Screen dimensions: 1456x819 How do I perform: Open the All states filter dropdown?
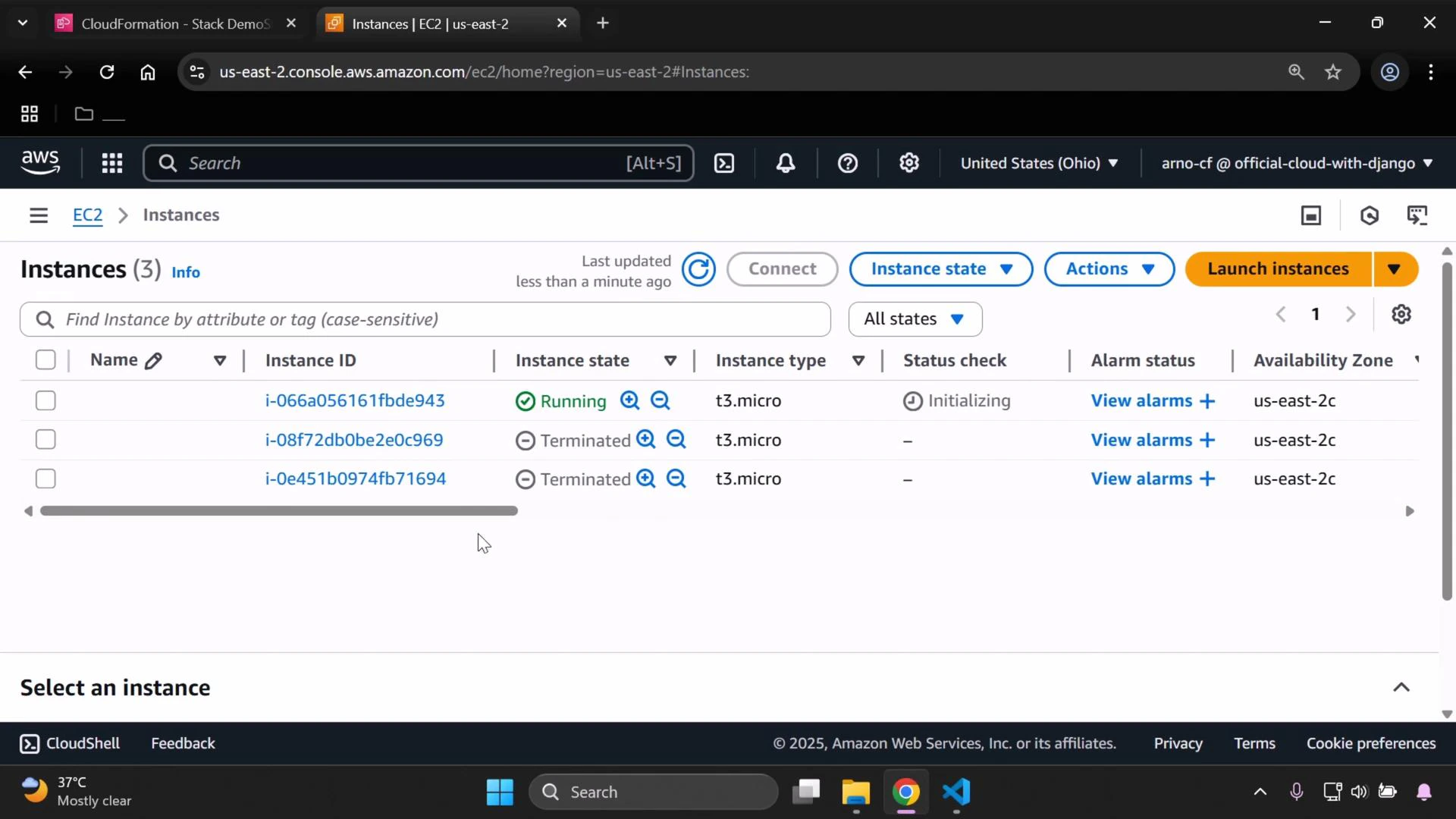[x=915, y=318]
